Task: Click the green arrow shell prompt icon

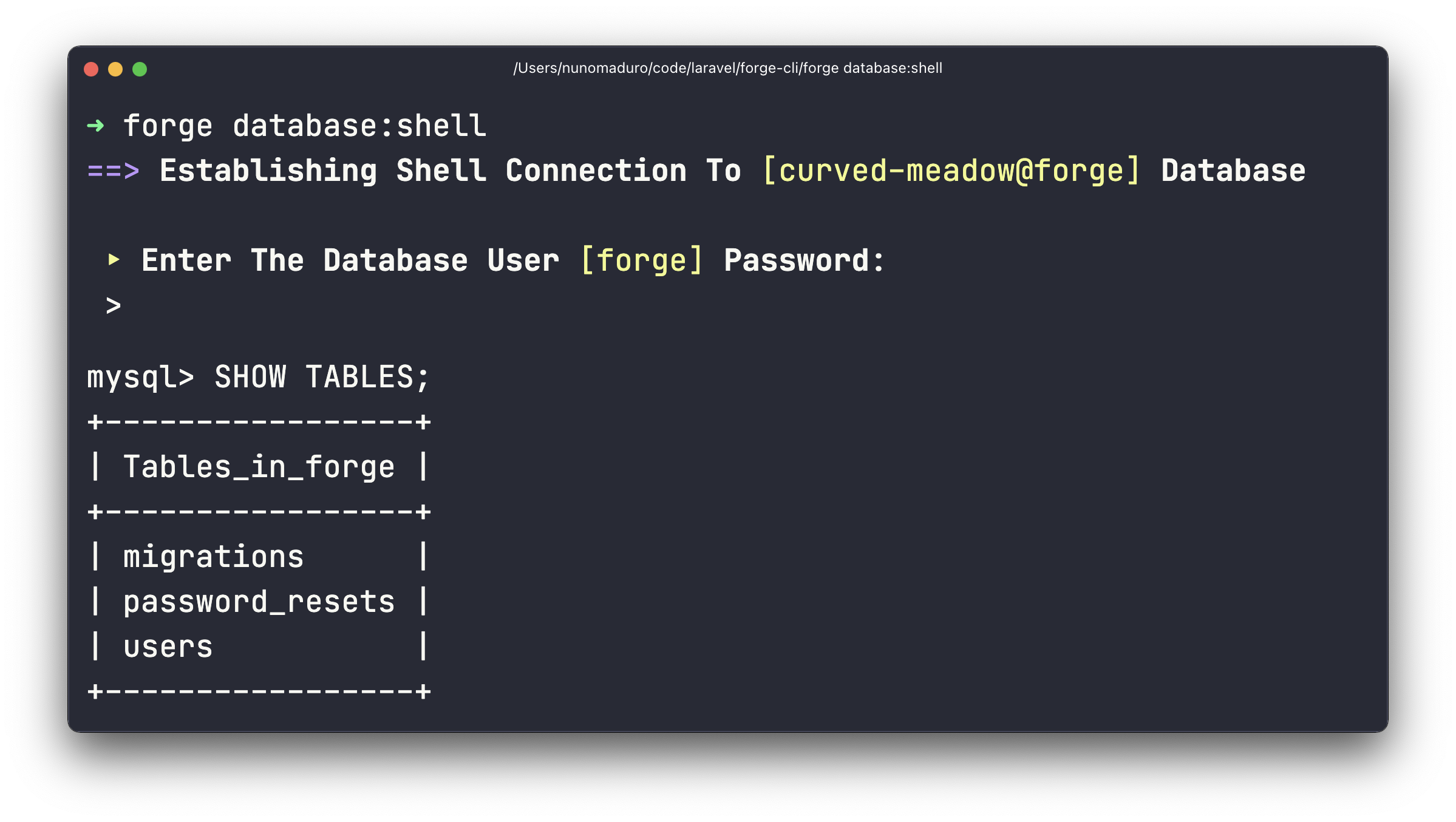Action: 95,126
